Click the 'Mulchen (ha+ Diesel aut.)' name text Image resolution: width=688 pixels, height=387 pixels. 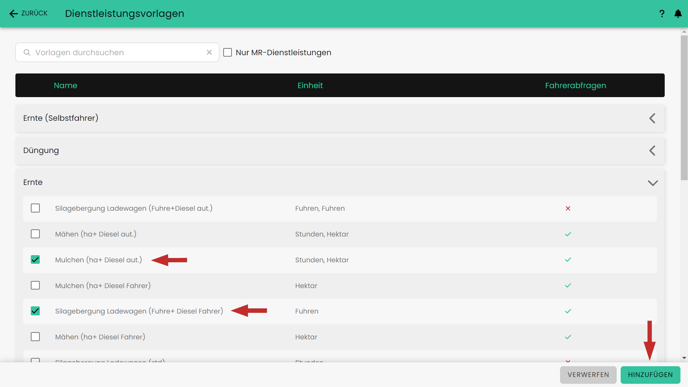coord(98,260)
